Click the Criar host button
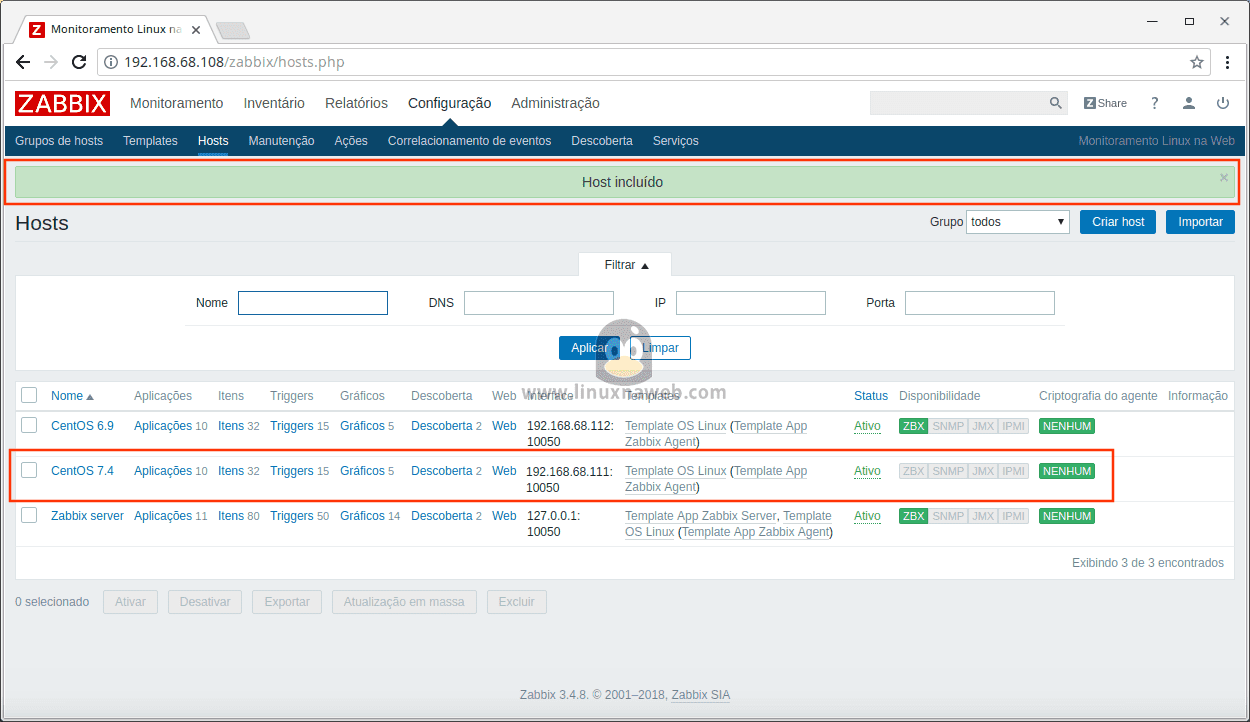This screenshot has width=1250, height=722. pyautogui.click(x=1118, y=222)
